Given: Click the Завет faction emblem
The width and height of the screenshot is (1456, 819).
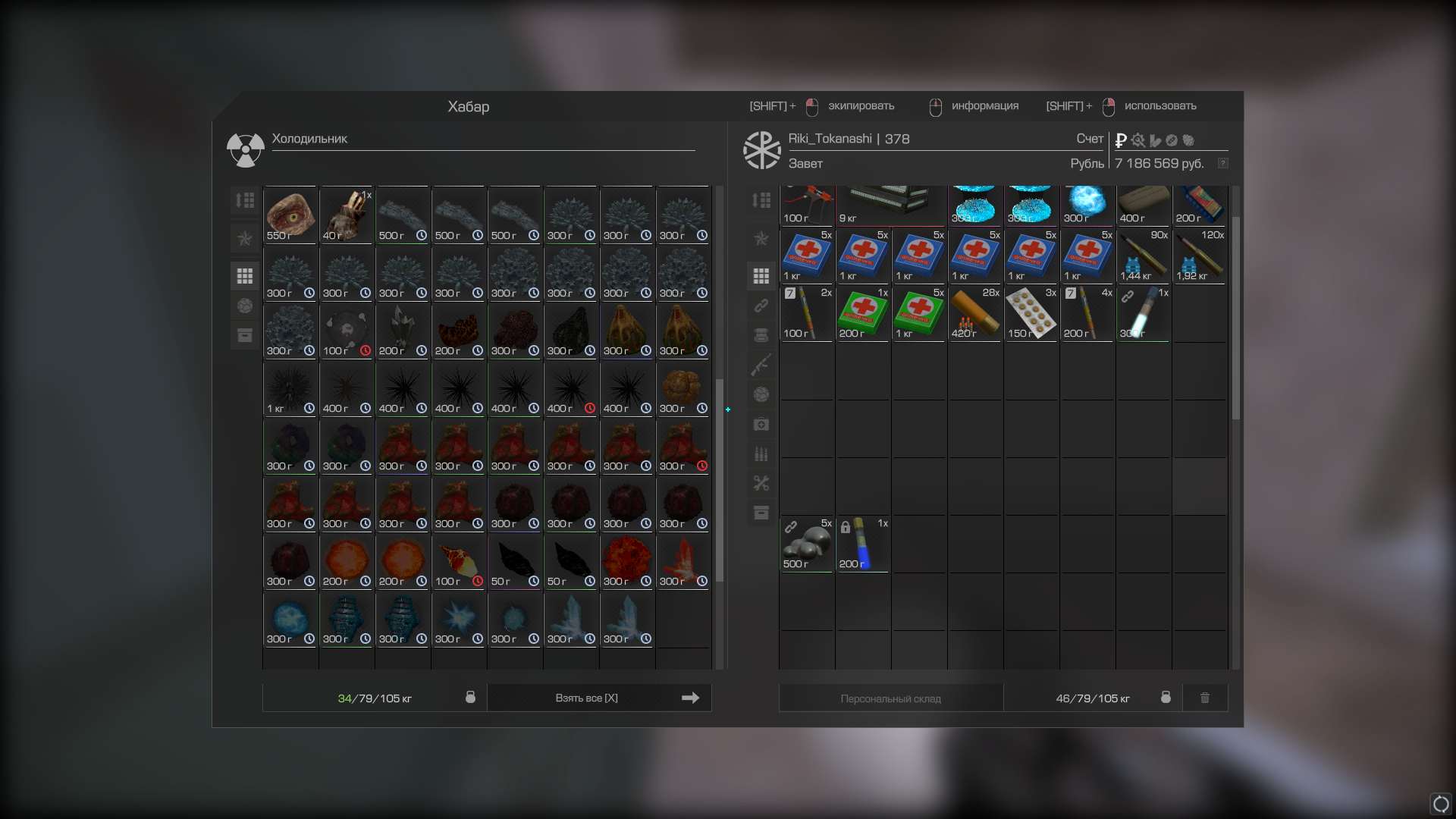Looking at the screenshot, I should (x=761, y=149).
